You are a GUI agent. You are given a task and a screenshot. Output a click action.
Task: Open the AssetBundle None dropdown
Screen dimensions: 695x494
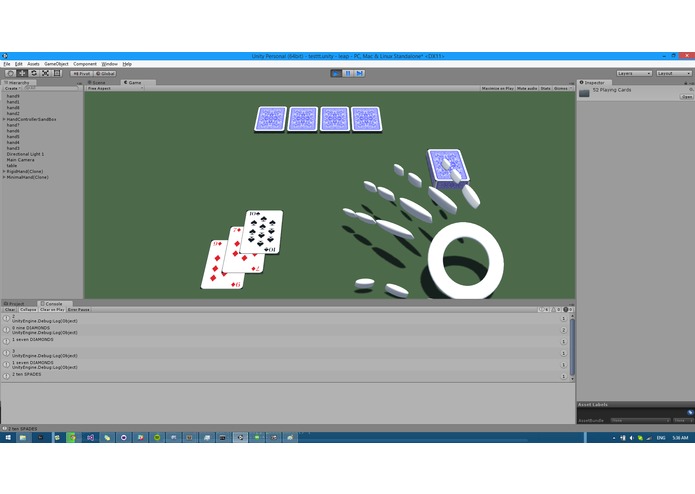640,420
